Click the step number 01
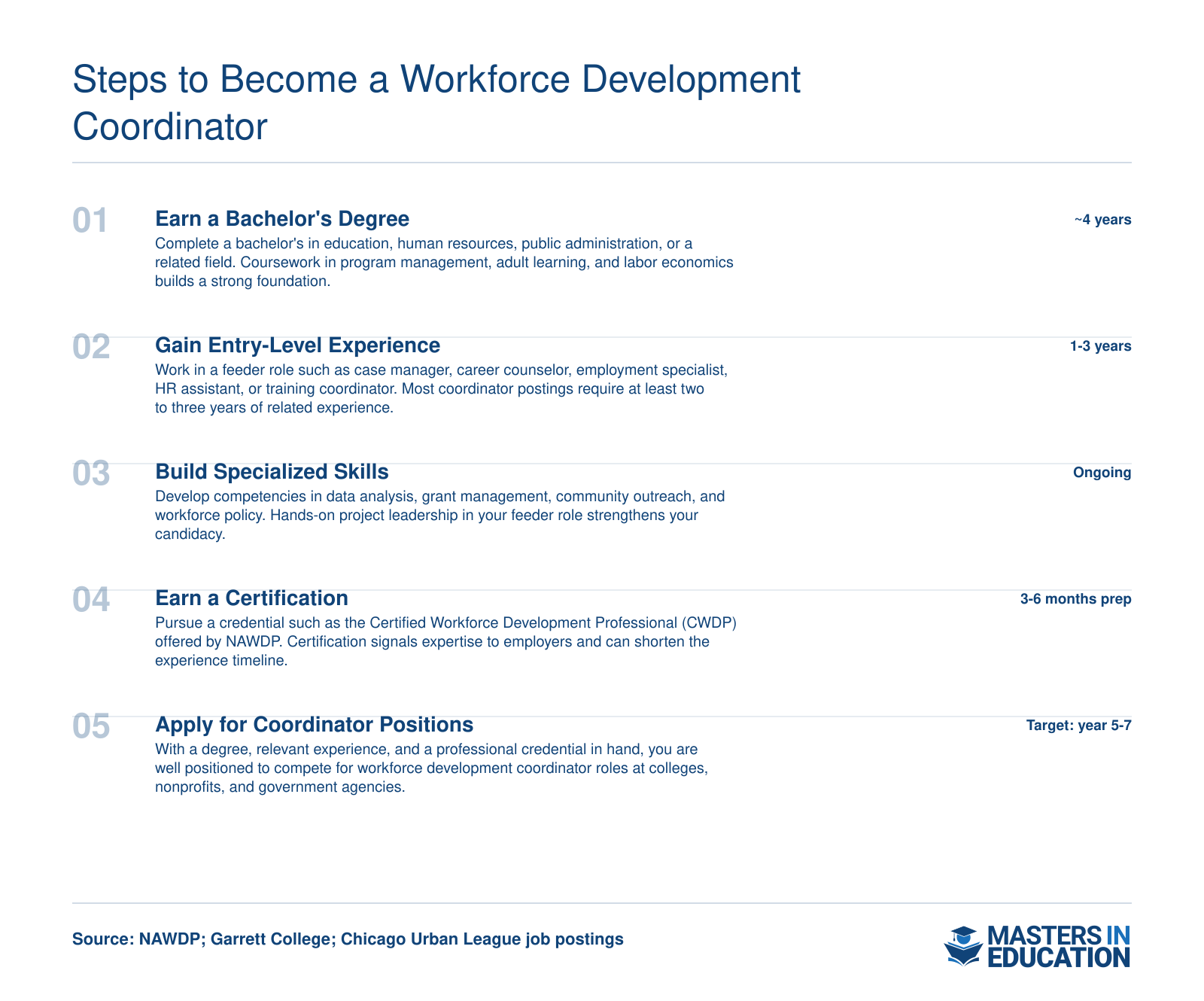Image resolution: width=1204 pixels, height=1001 pixels. (x=90, y=221)
